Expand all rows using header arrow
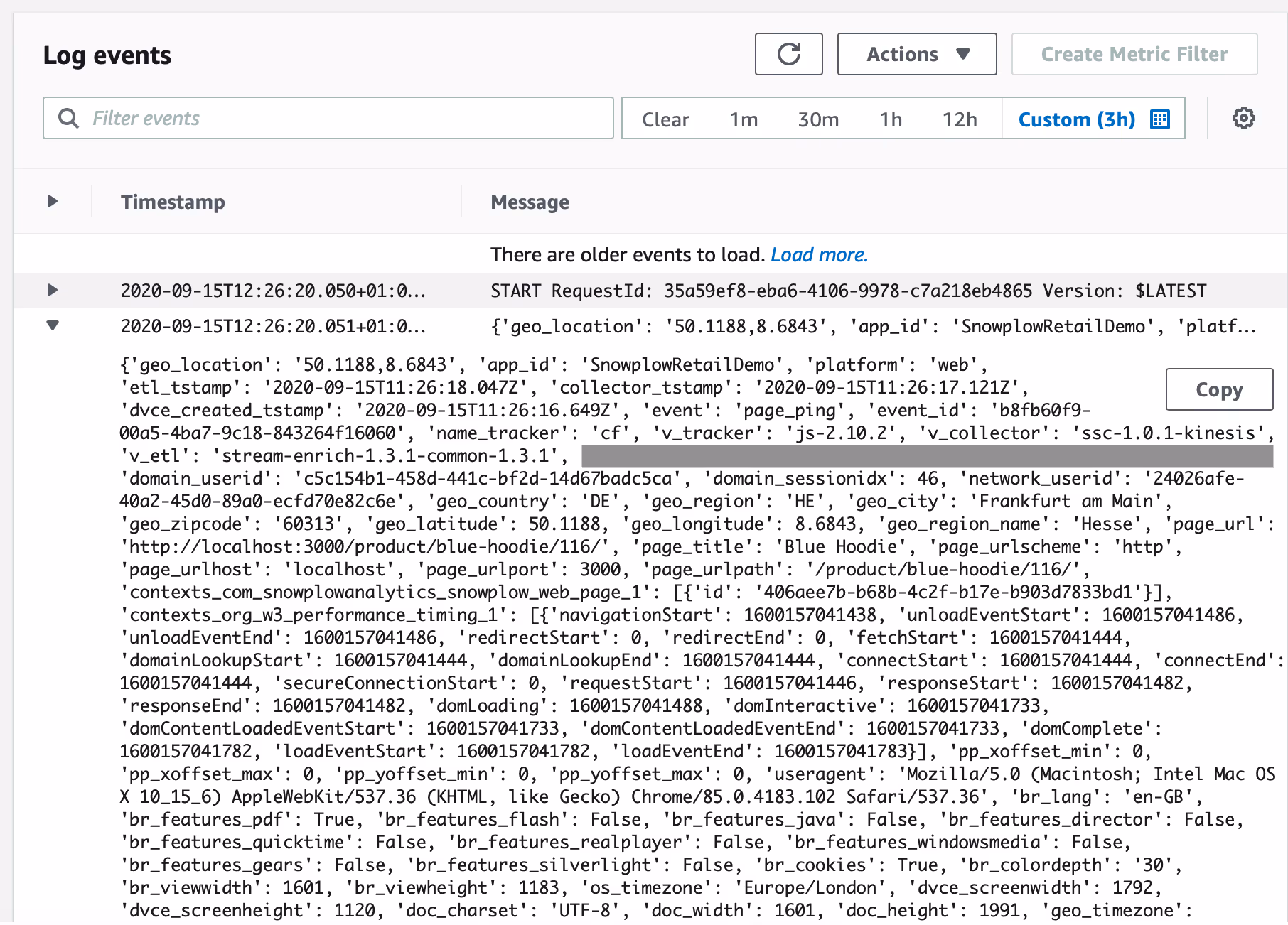 (52, 201)
